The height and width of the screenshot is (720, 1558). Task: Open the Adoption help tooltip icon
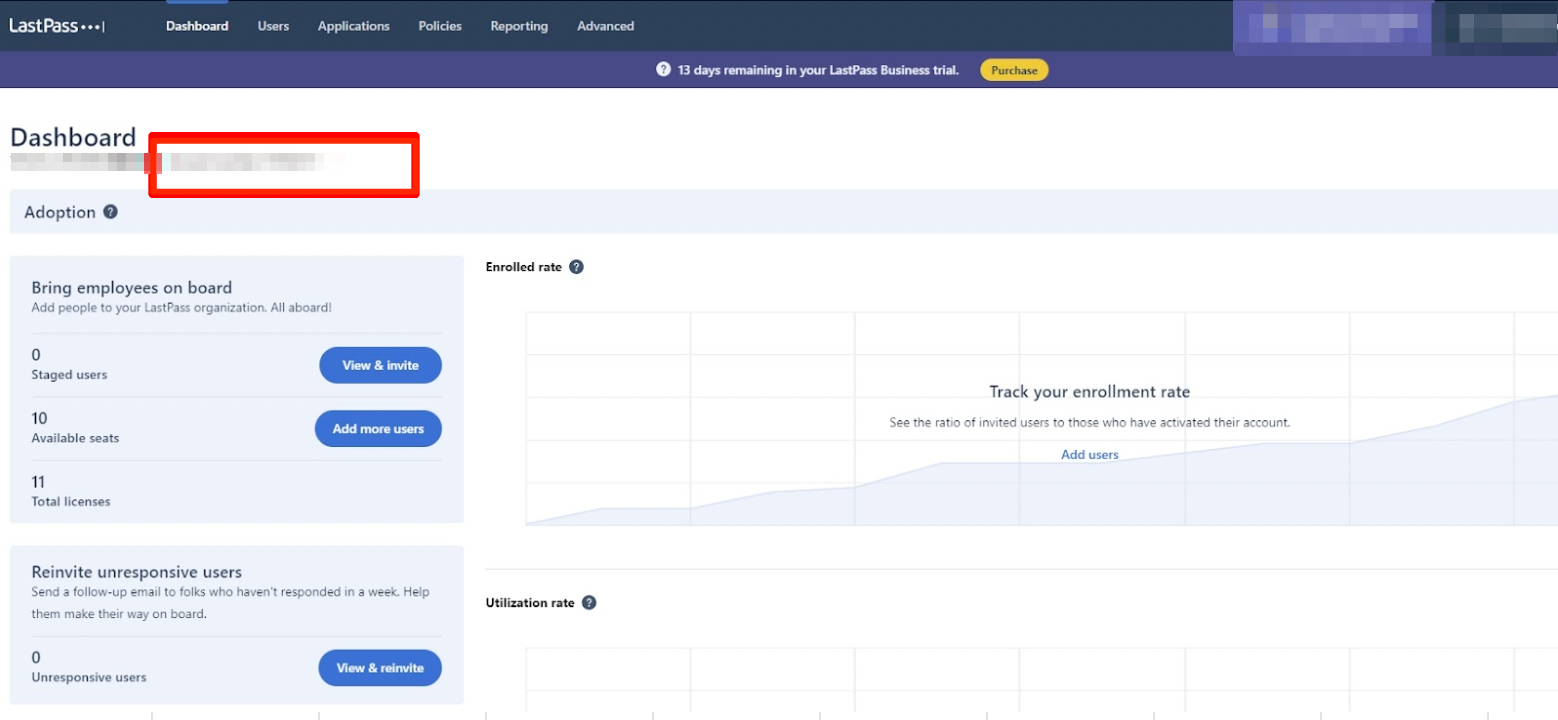click(x=111, y=212)
